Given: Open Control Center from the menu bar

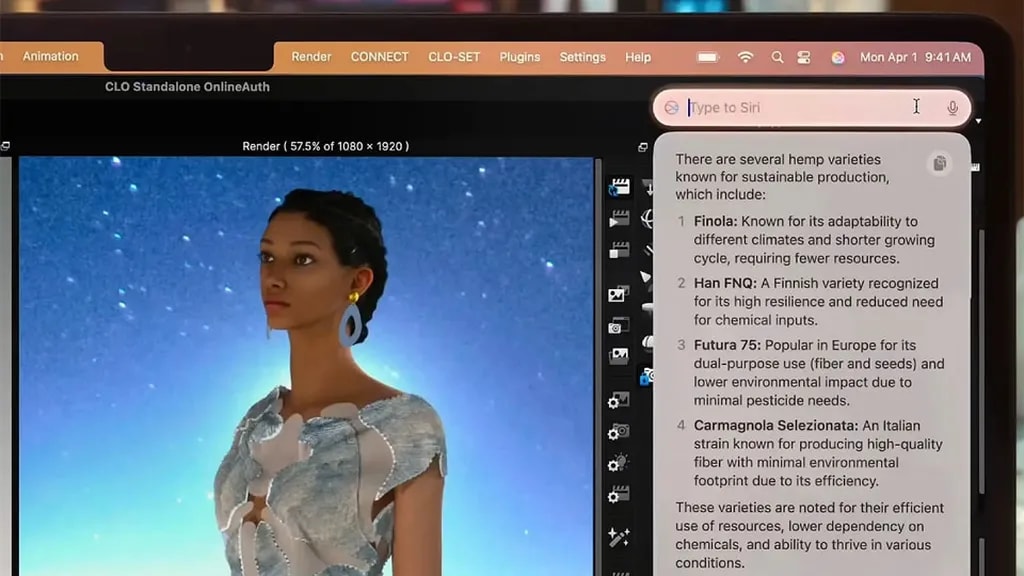Looking at the screenshot, I should coord(804,57).
